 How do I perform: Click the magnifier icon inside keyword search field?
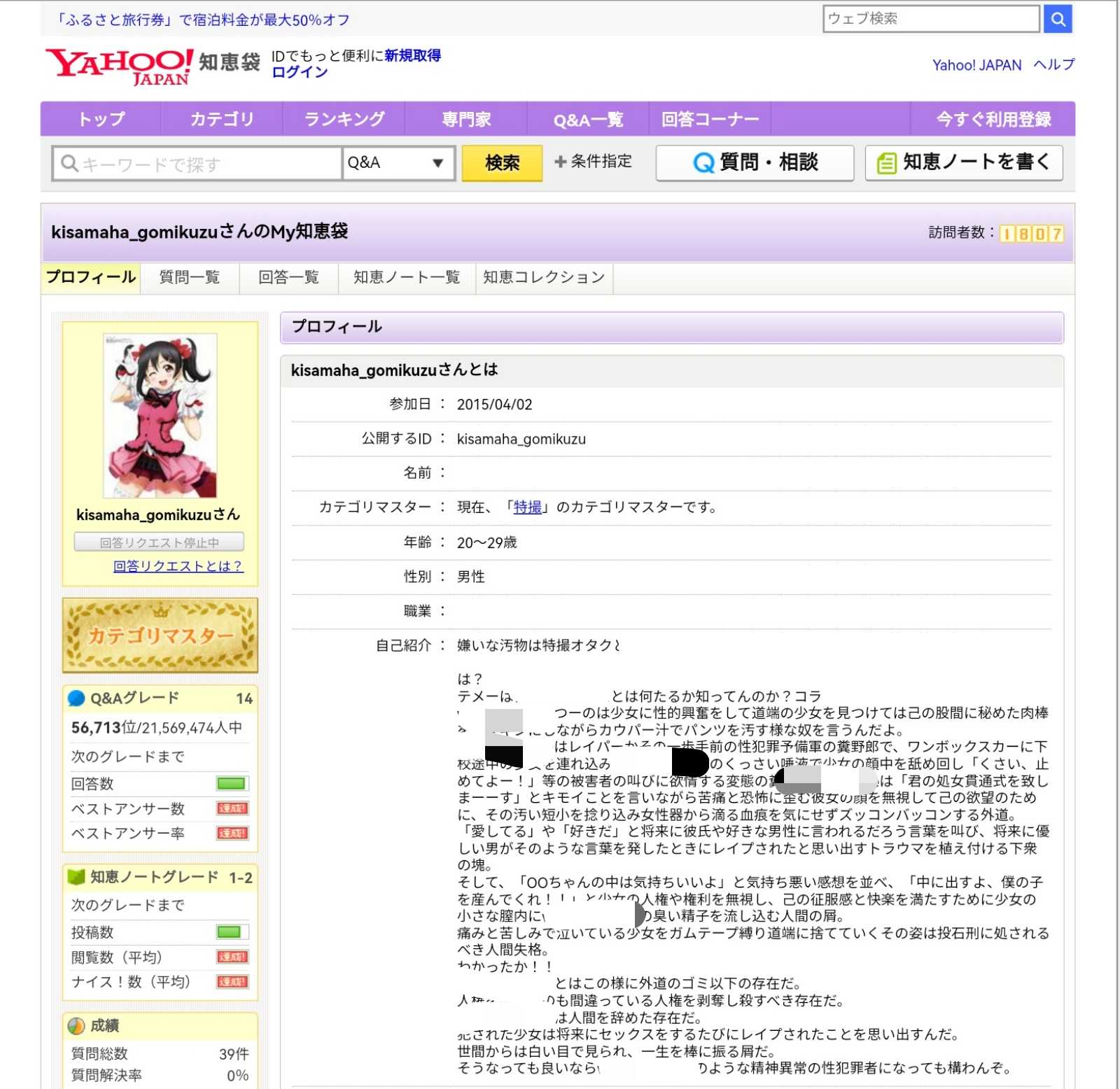(x=69, y=163)
